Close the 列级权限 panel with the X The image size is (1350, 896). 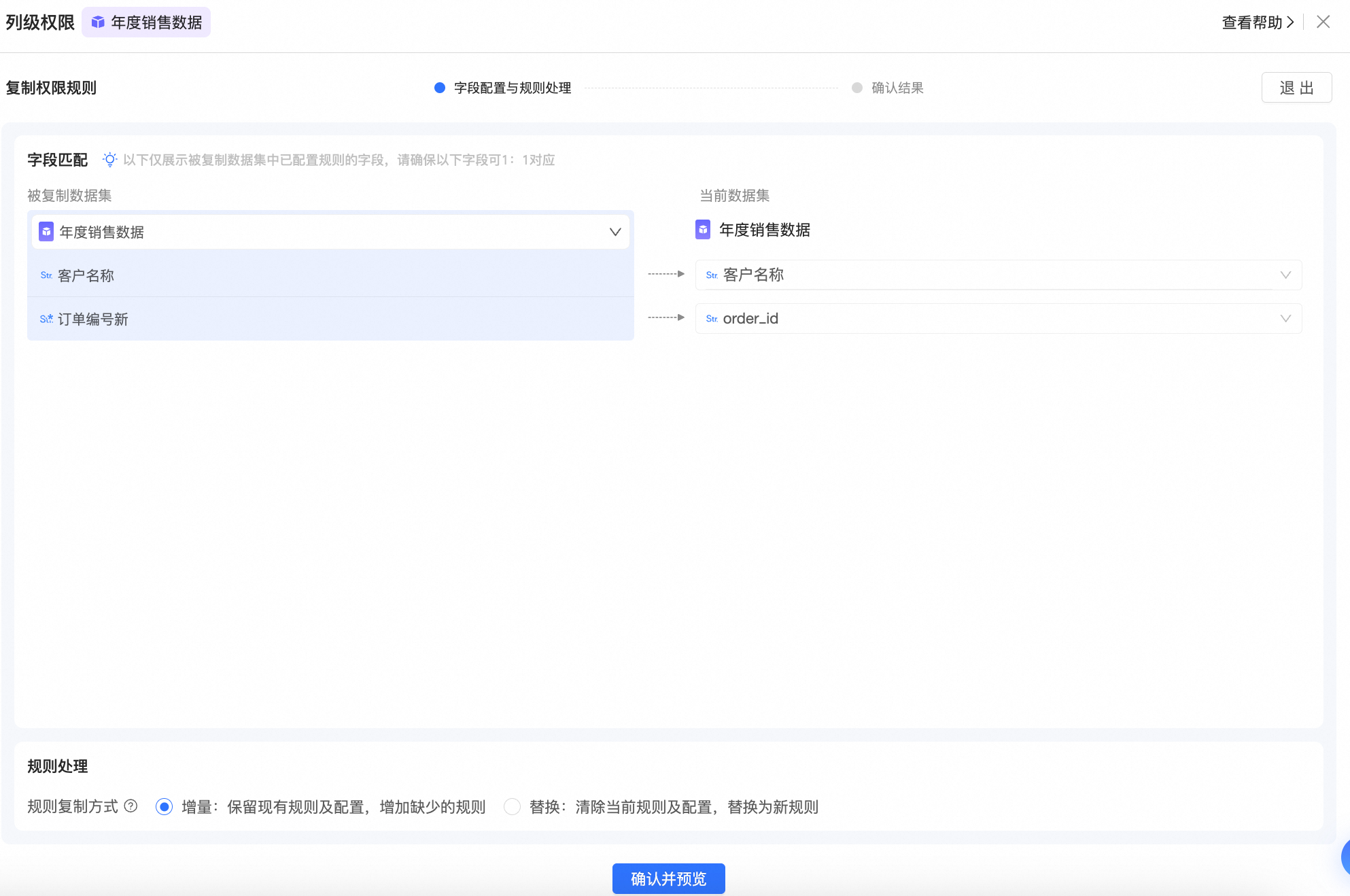[1323, 22]
